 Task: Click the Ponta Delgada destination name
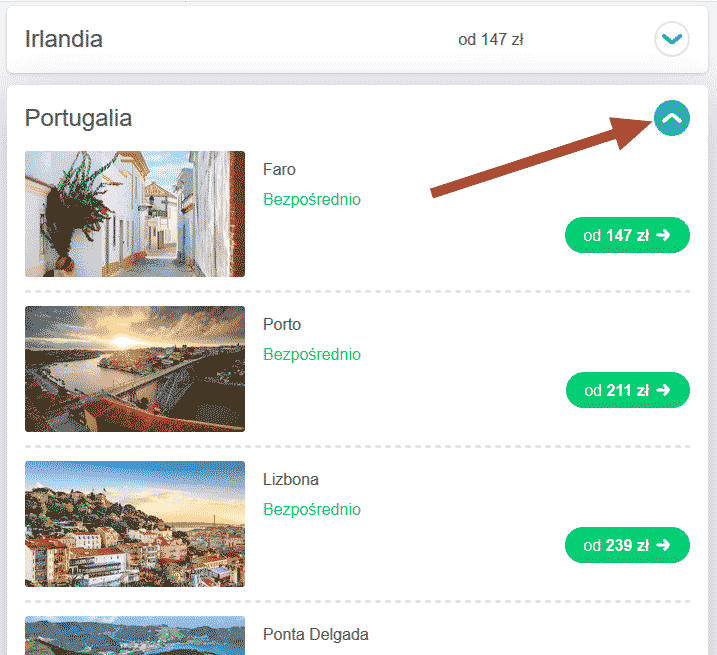(315, 634)
